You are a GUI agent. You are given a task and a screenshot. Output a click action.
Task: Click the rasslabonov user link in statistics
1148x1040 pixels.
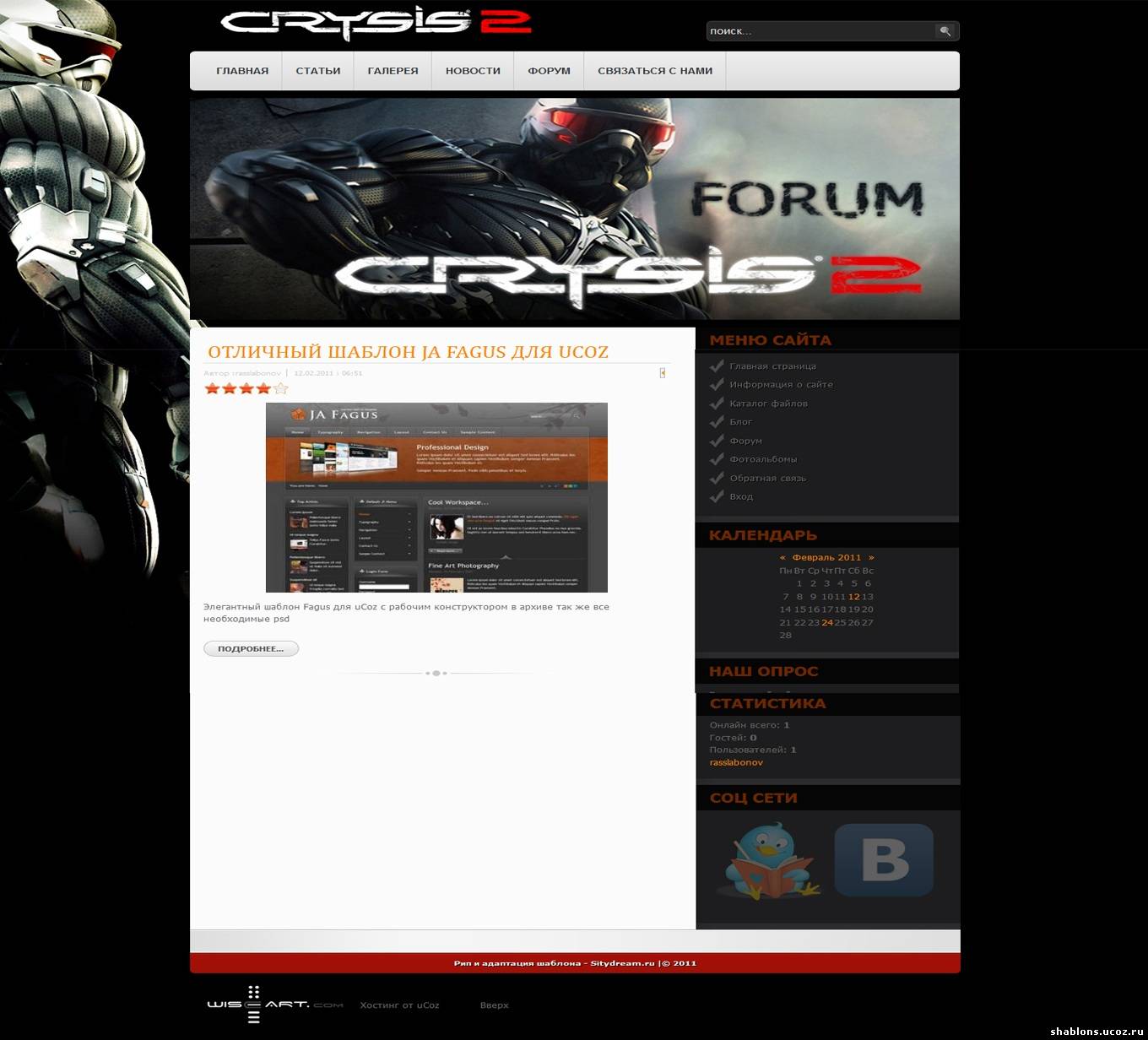coord(736,762)
